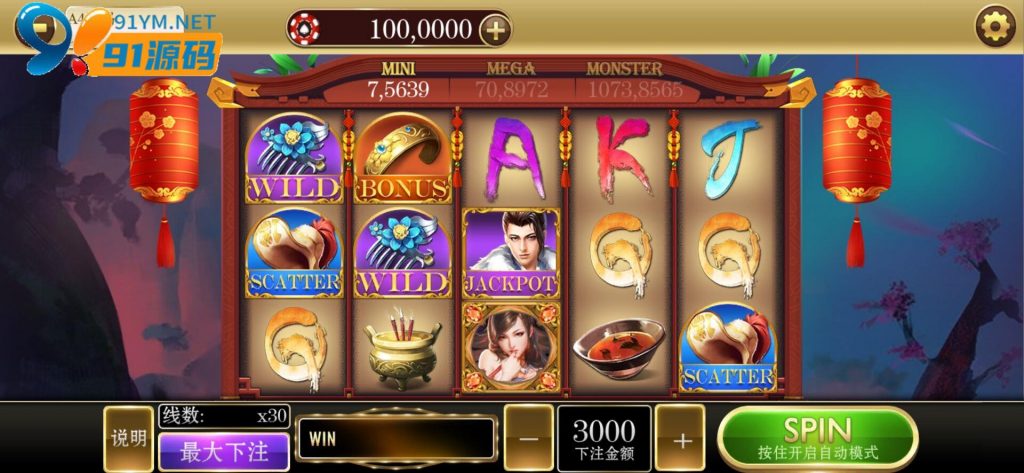
Task: Decrease bet amount with minus button
Action: tap(528, 438)
